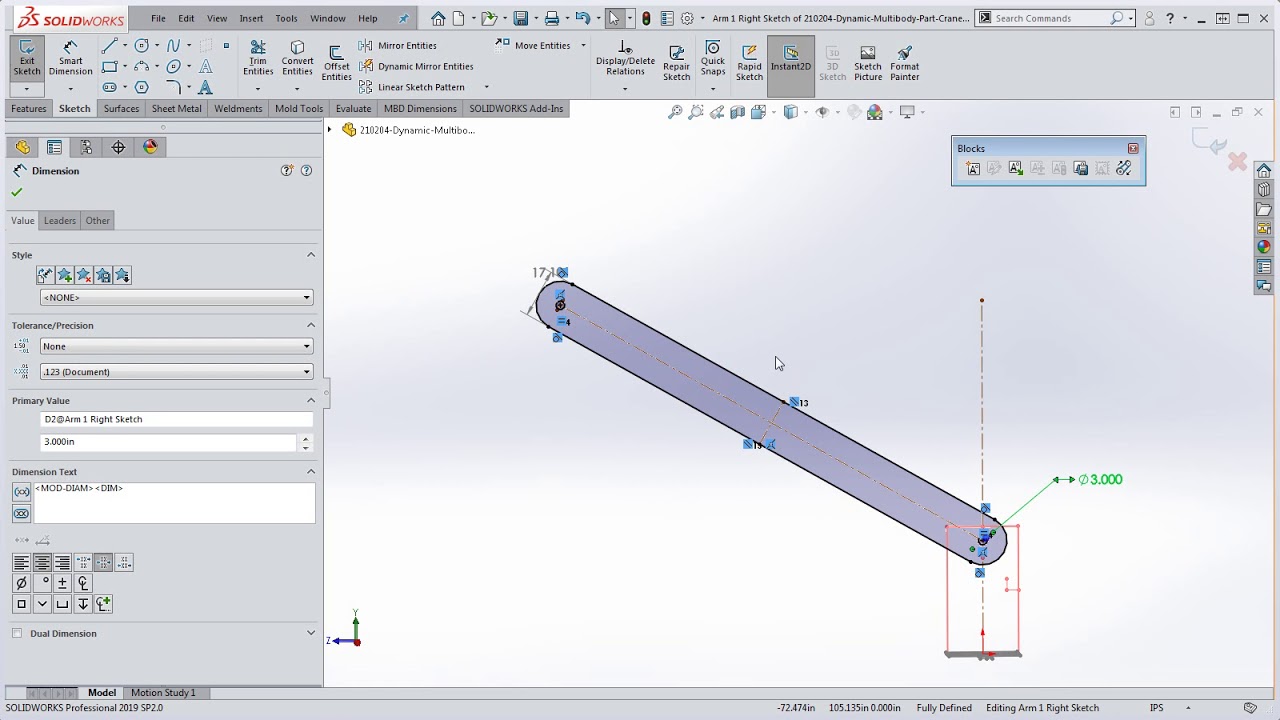
Task: Open the Display/Delete Relations tool
Action: [x=625, y=60]
